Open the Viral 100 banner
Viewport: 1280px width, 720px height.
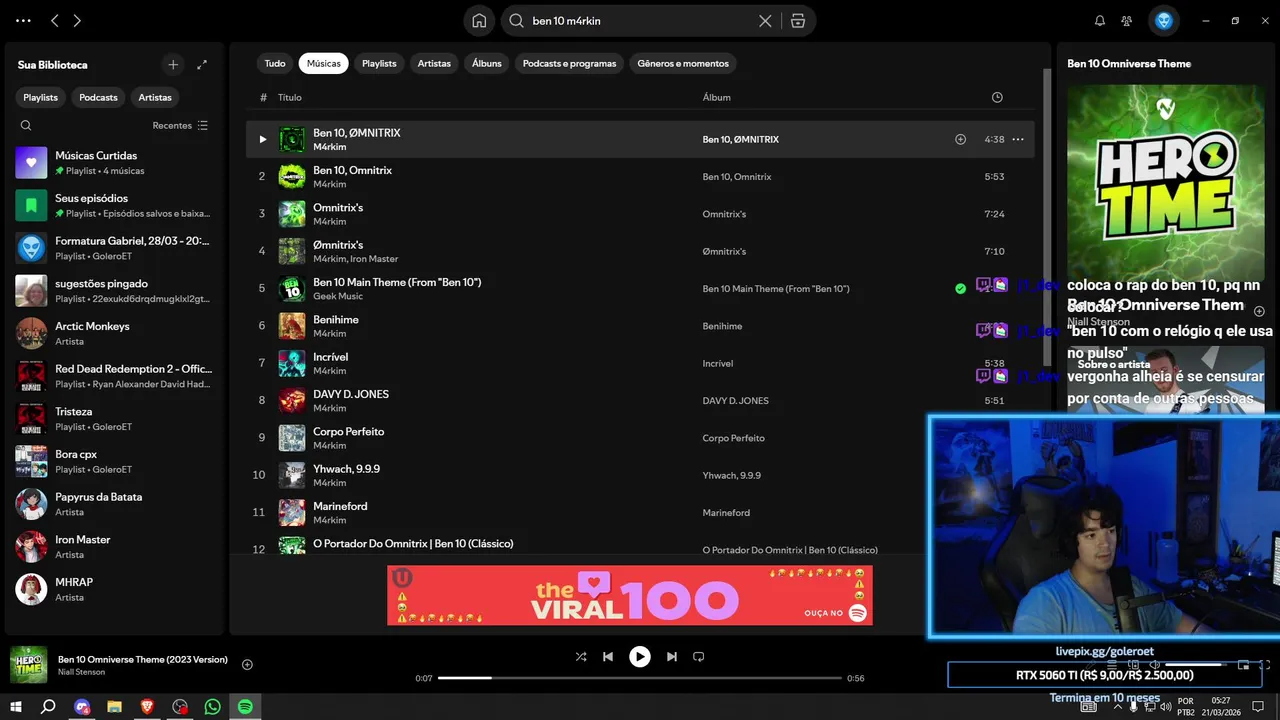coord(630,595)
